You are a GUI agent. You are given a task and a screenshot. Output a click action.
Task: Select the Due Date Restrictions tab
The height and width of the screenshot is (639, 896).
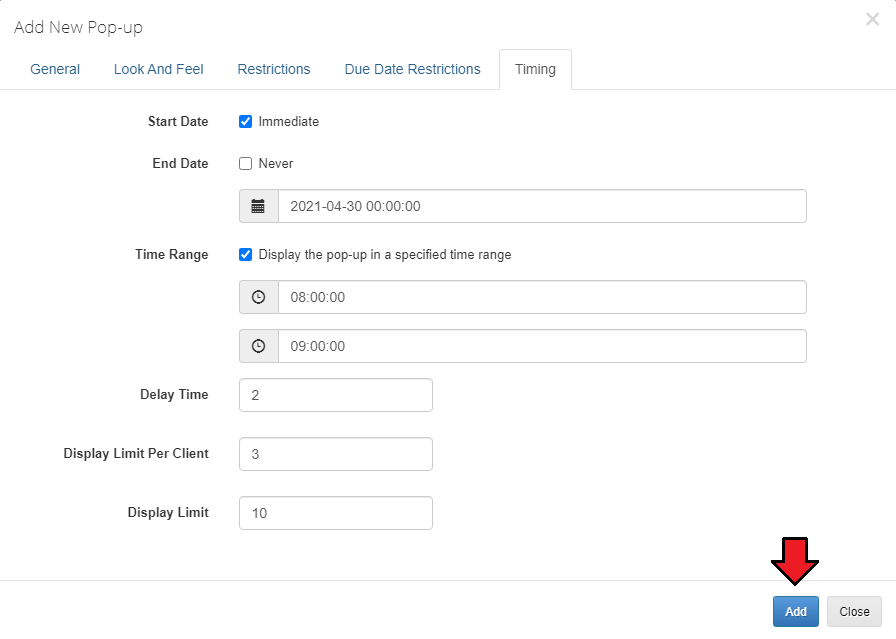[x=412, y=69]
